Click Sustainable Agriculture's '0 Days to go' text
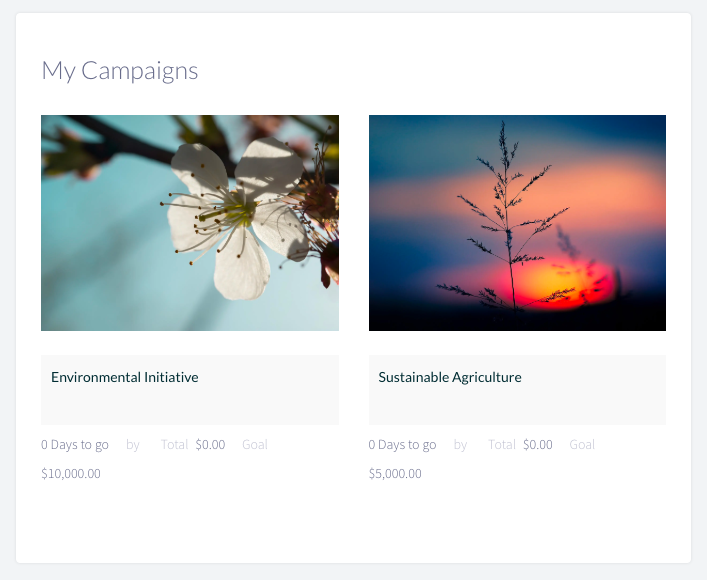707x580 pixels. 402,445
